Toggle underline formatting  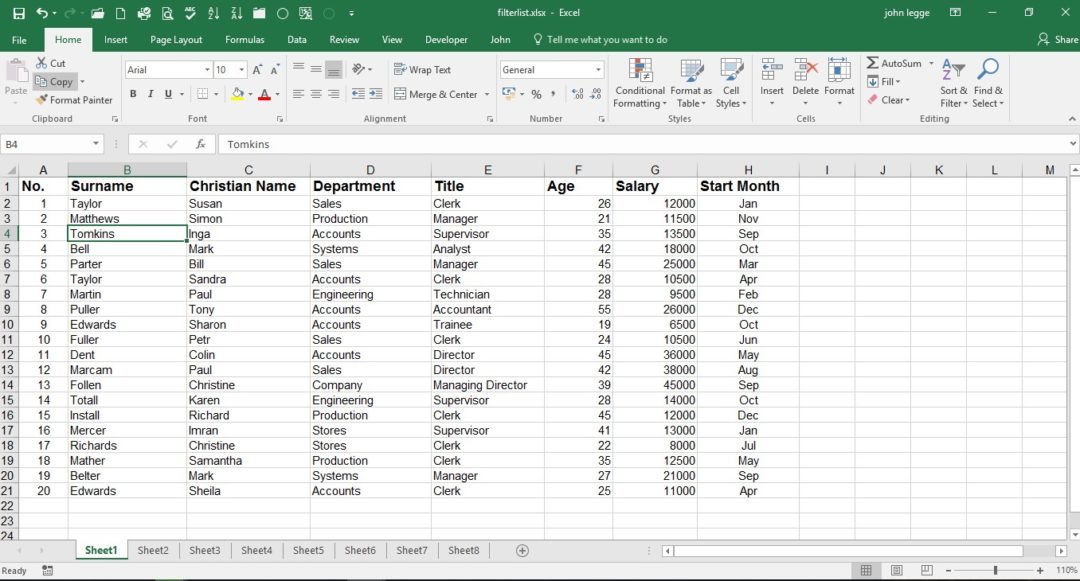pyautogui.click(x=168, y=94)
